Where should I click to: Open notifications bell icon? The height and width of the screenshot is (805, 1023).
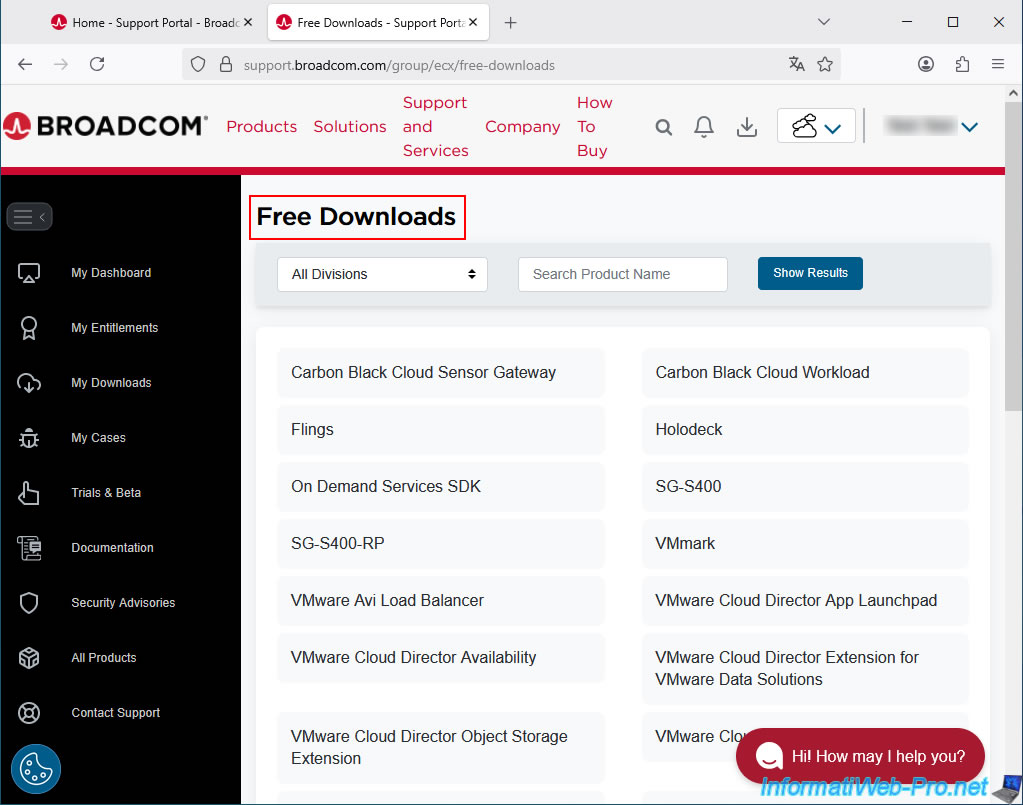pyautogui.click(x=704, y=127)
